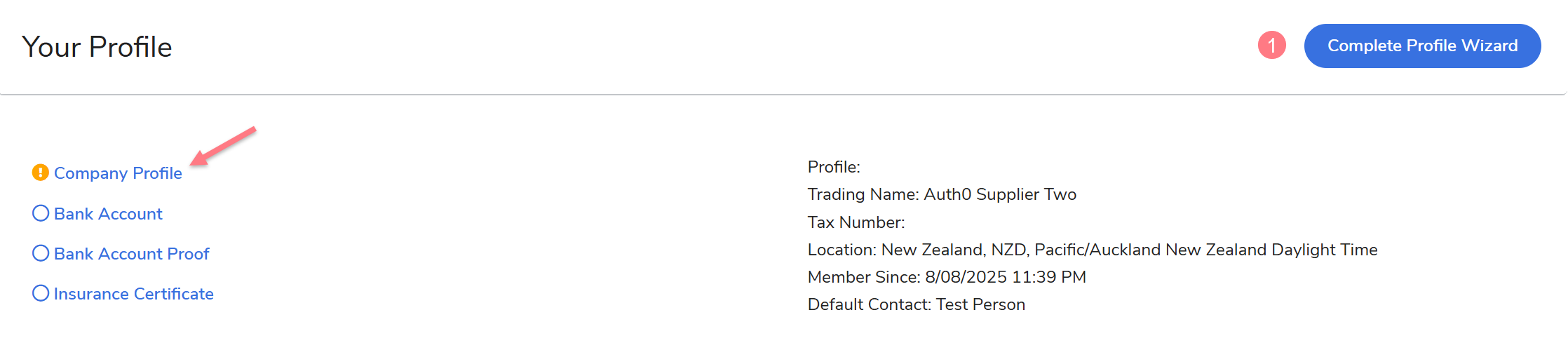Click the 'Profile:' label text

[x=834, y=167]
